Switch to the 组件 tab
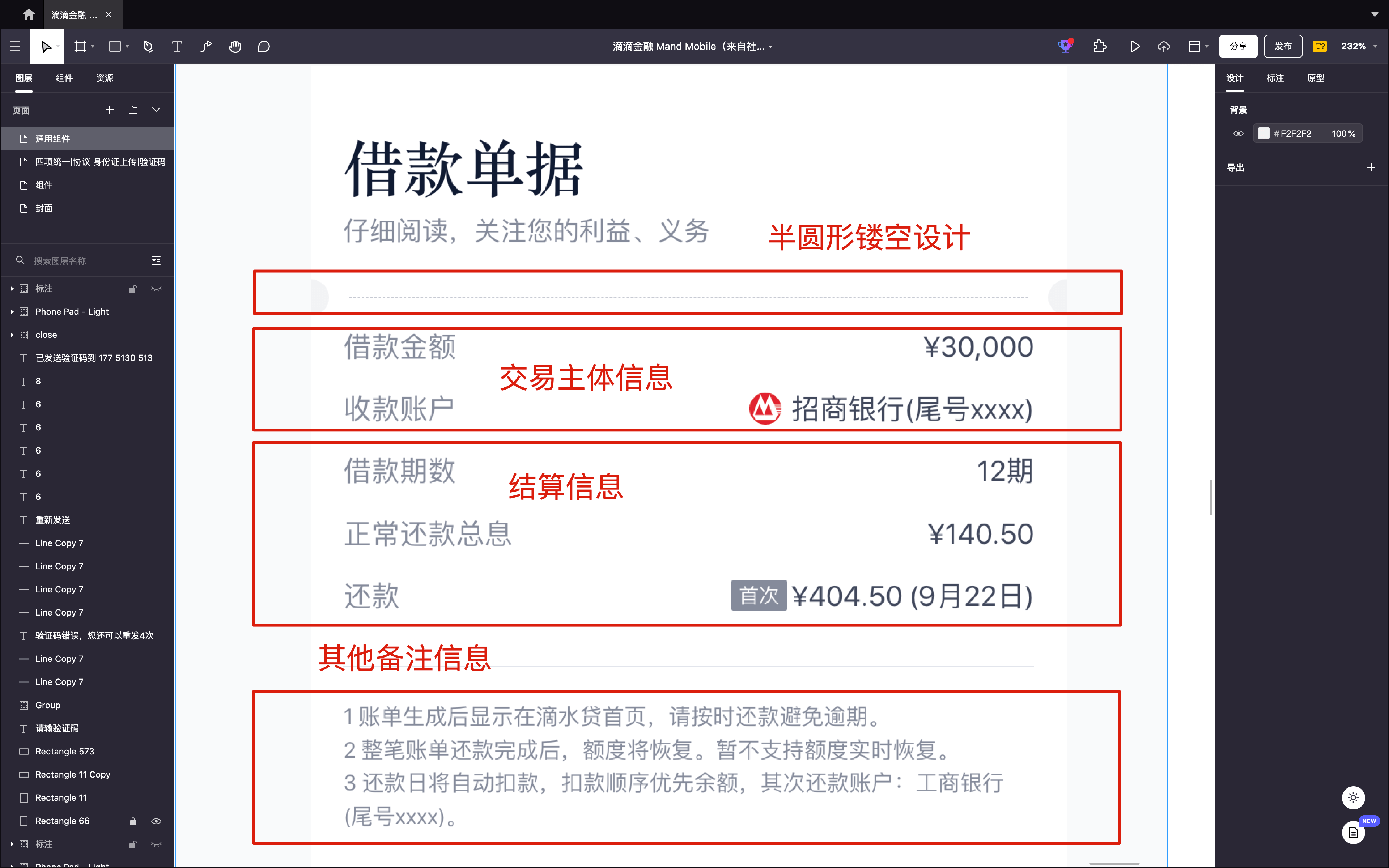The image size is (1389, 868). click(x=64, y=78)
